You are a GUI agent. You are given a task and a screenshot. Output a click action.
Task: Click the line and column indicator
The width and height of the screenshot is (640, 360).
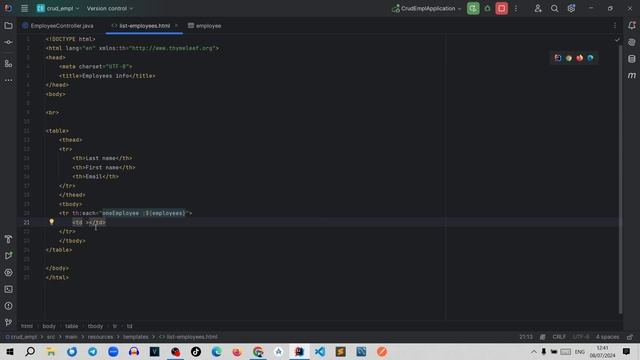point(526,337)
